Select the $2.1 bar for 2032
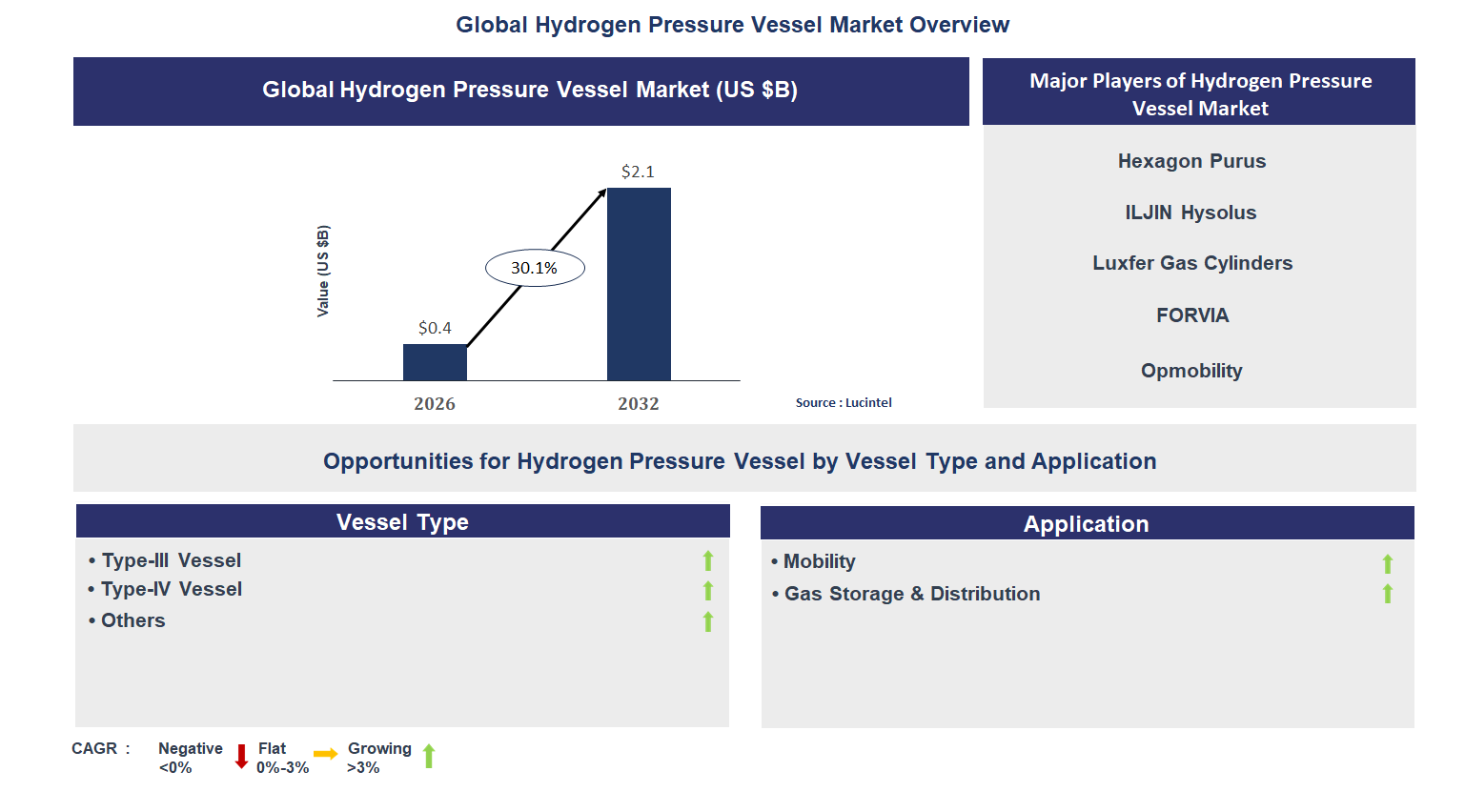 coord(639,283)
